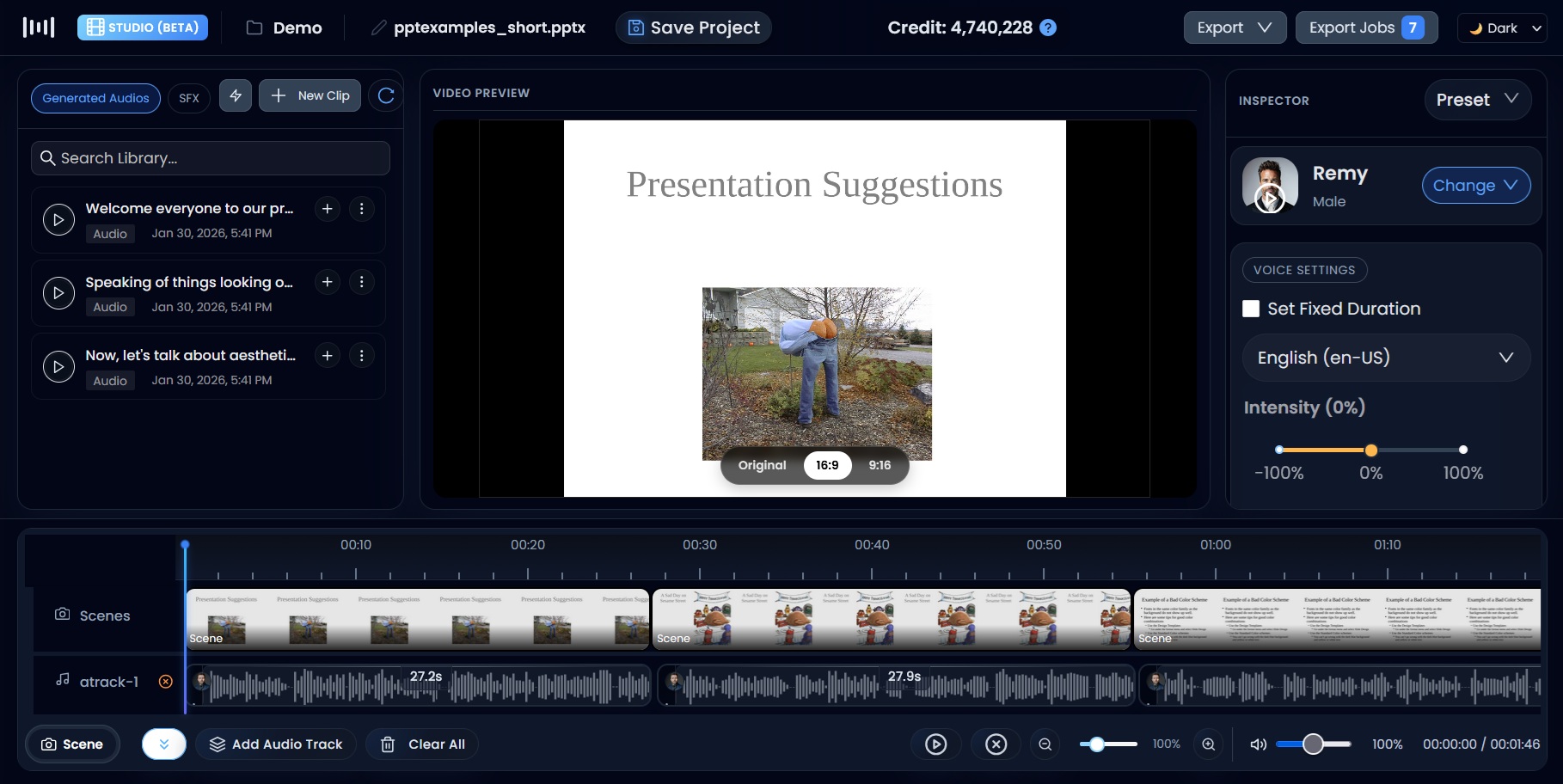The width and height of the screenshot is (1563, 784).
Task: Select the Generated Audios tab
Action: (x=95, y=98)
